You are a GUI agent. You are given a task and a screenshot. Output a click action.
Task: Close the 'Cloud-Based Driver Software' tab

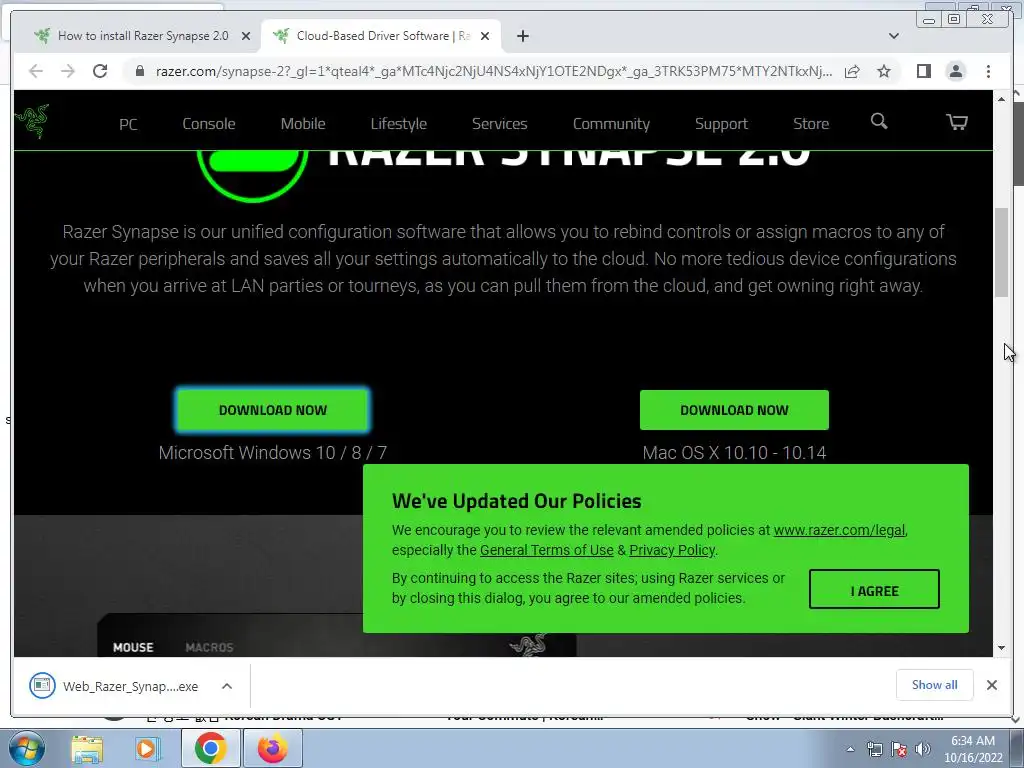click(x=485, y=36)
